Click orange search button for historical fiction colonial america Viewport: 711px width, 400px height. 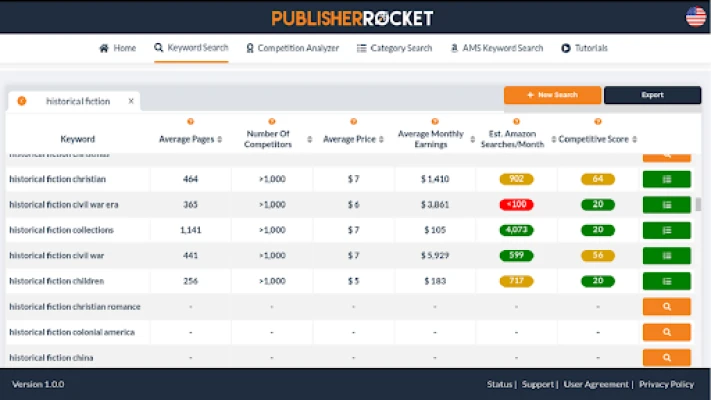pyautogui.click(x=666, y=332)
